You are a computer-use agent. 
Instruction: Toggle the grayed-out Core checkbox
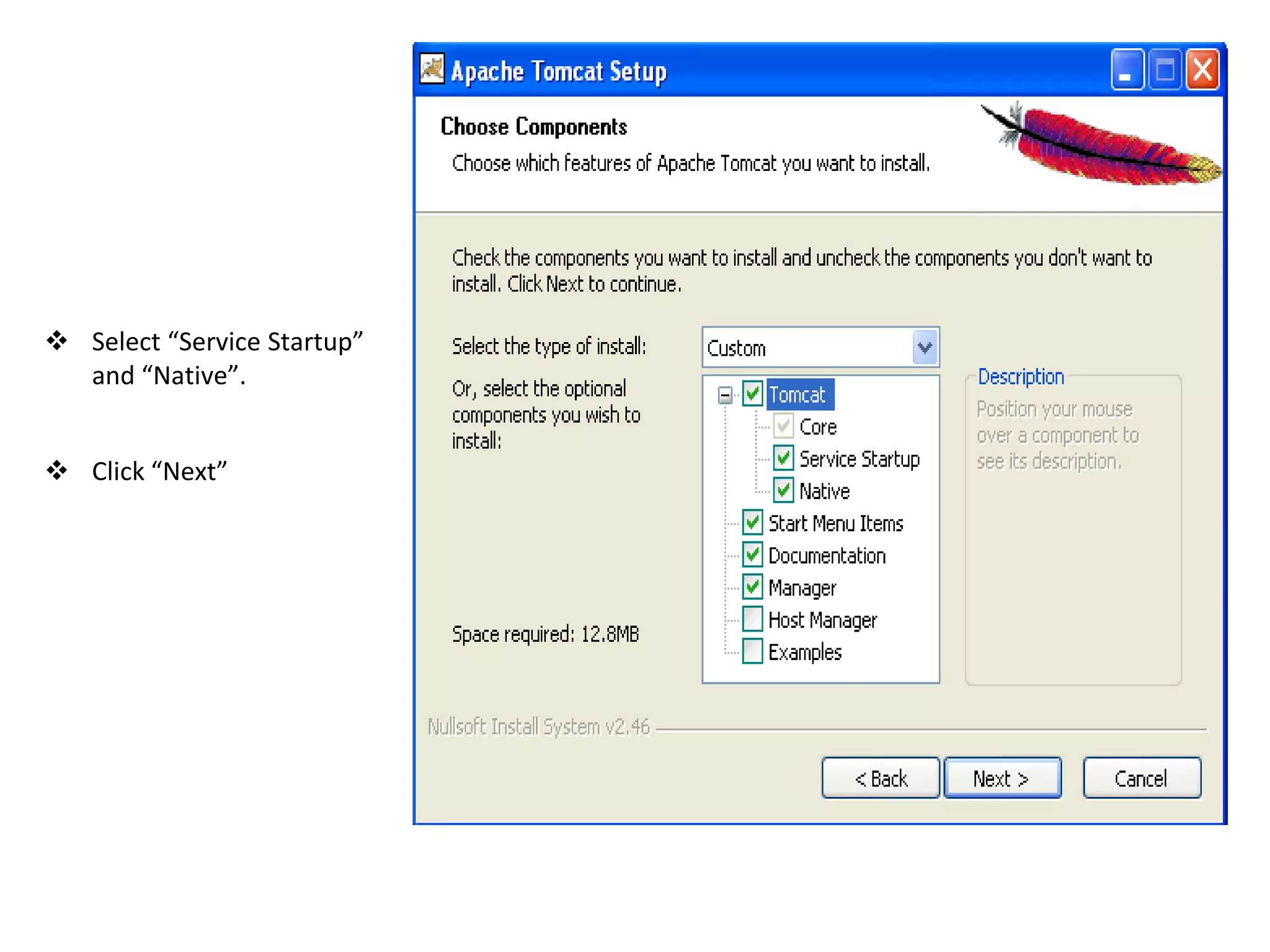(783, 426)
